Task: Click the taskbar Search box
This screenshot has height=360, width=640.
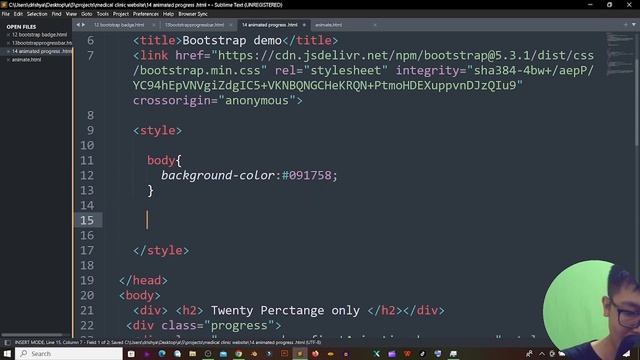Action: pyautogui.click(x=69, y=353)
